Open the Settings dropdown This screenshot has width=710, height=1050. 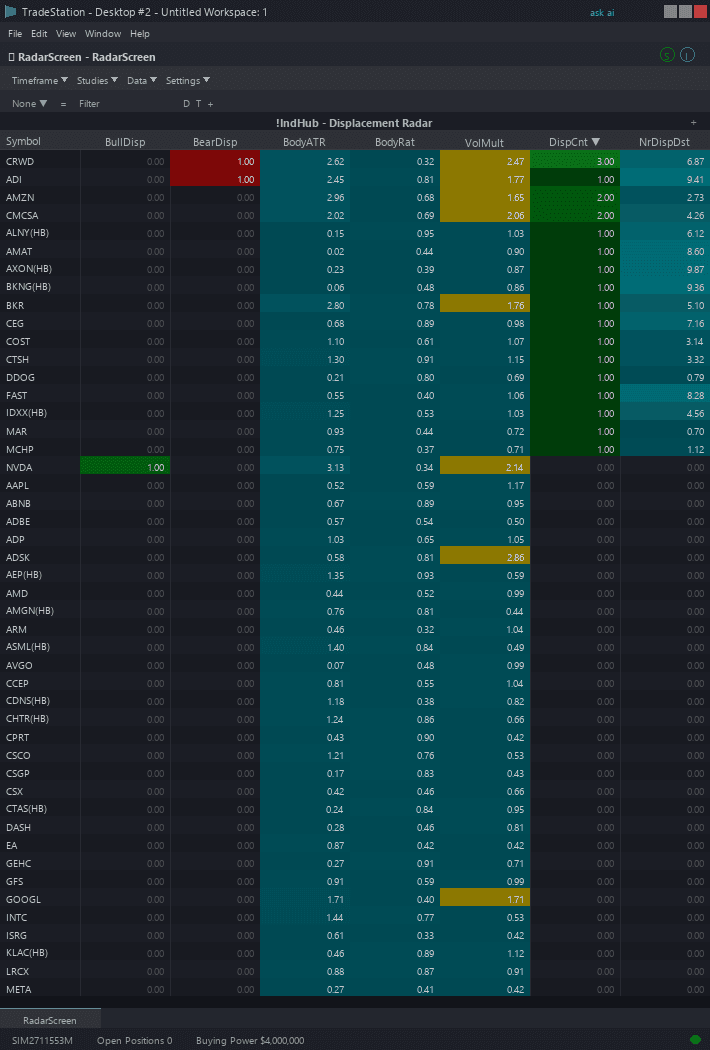tap(188, 80)
